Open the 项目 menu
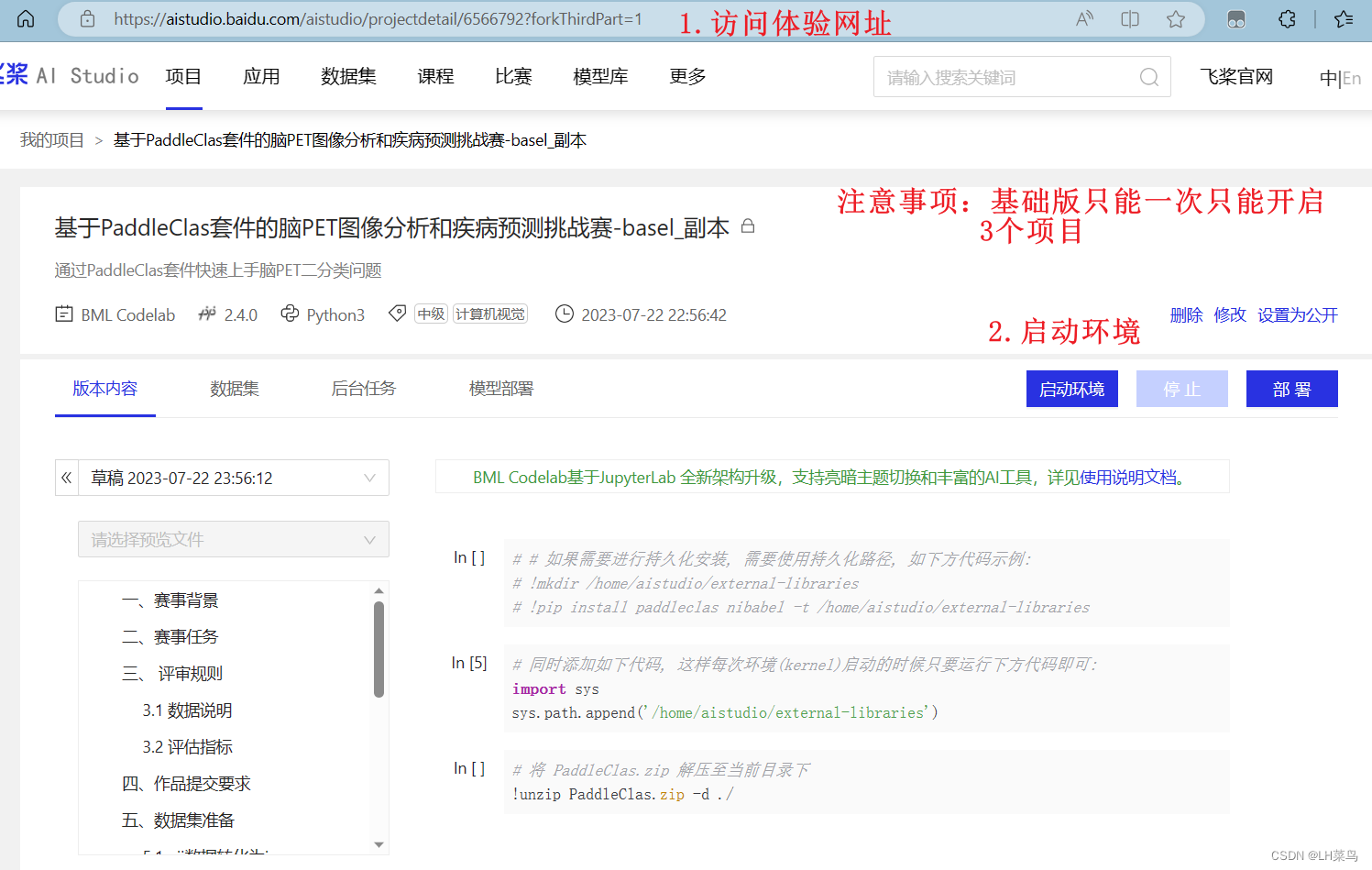The height and width of the screenshot is (870, 1372). point(183,77)
